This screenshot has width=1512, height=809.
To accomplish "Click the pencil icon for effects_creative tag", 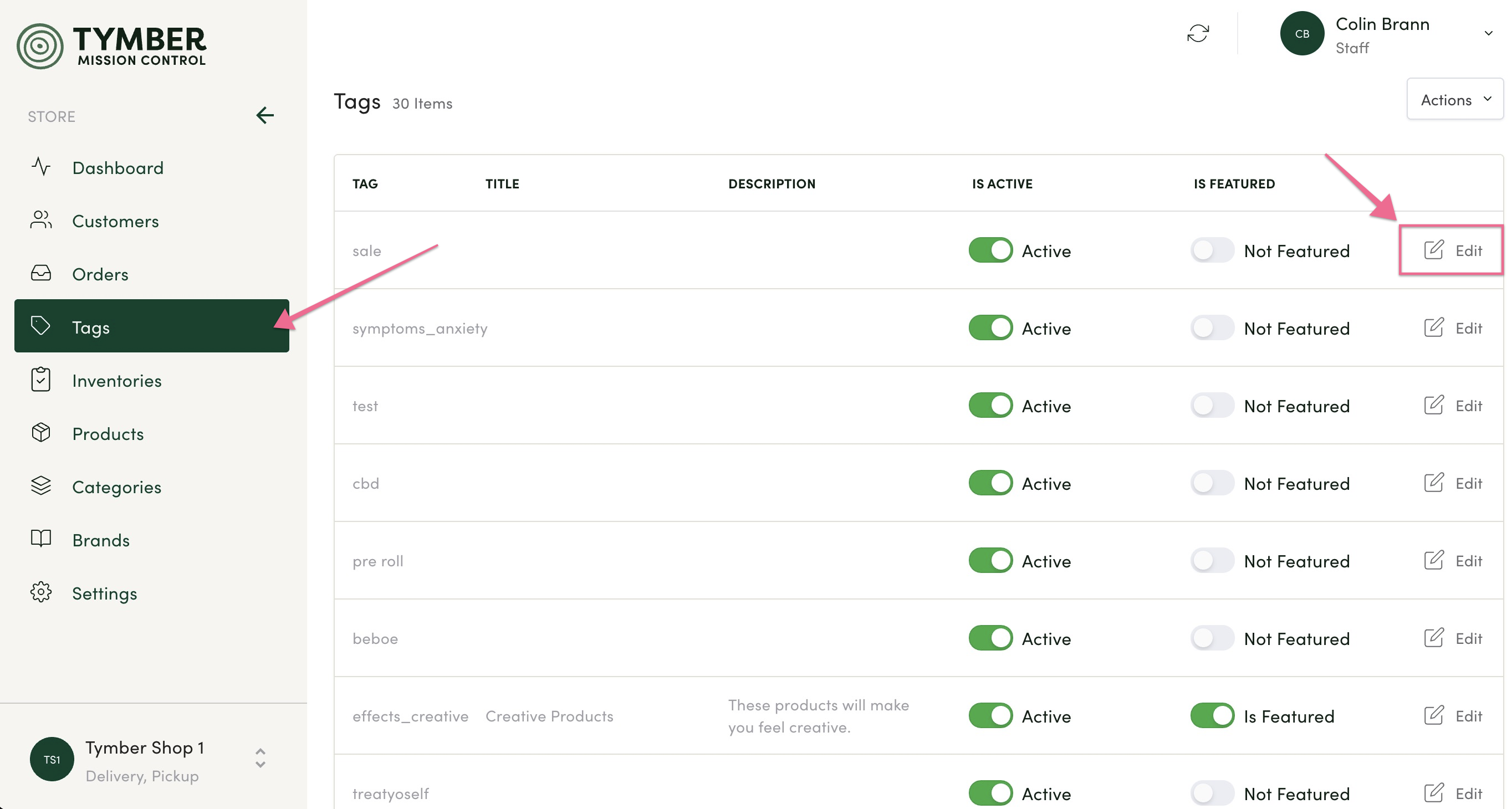I will (1433, 716).
